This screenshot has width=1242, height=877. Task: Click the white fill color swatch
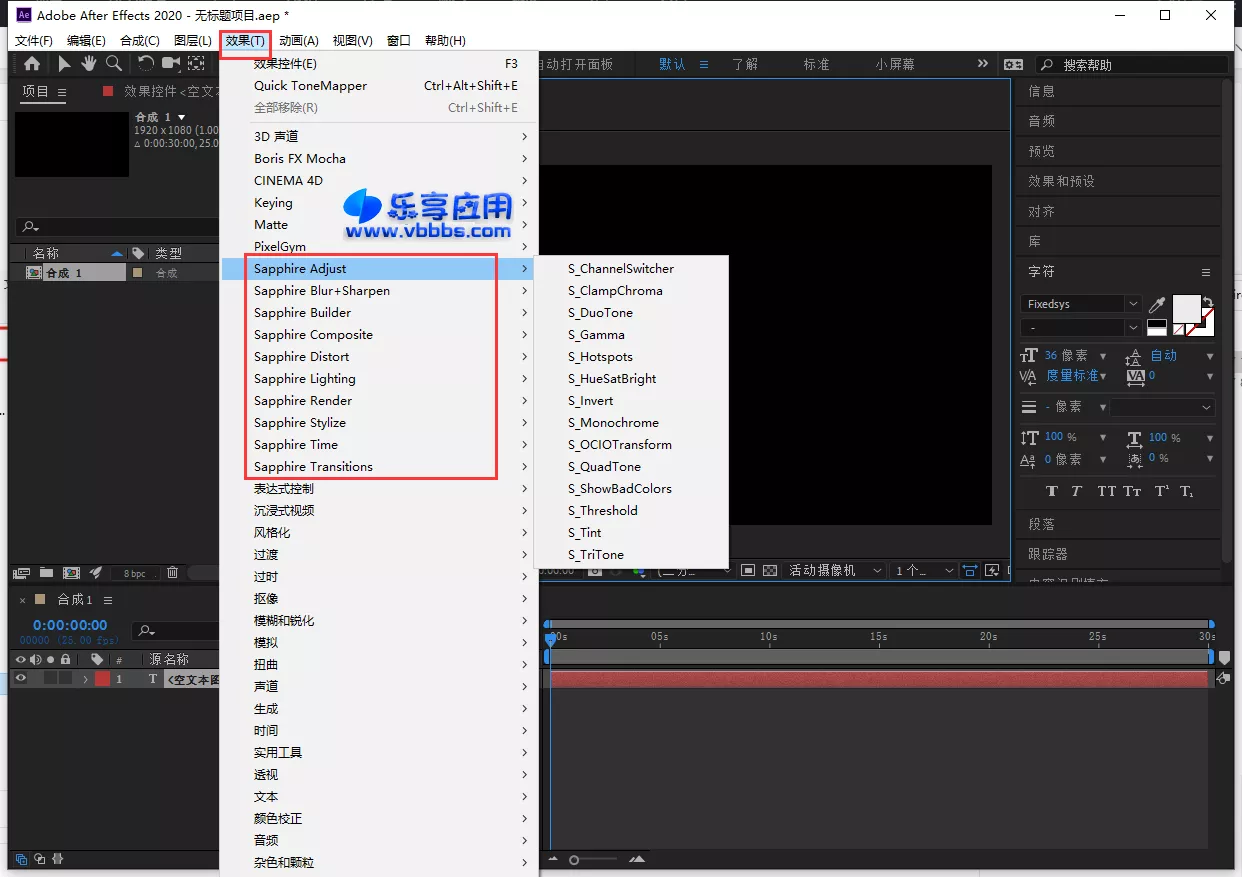[x=1185, y=308]
